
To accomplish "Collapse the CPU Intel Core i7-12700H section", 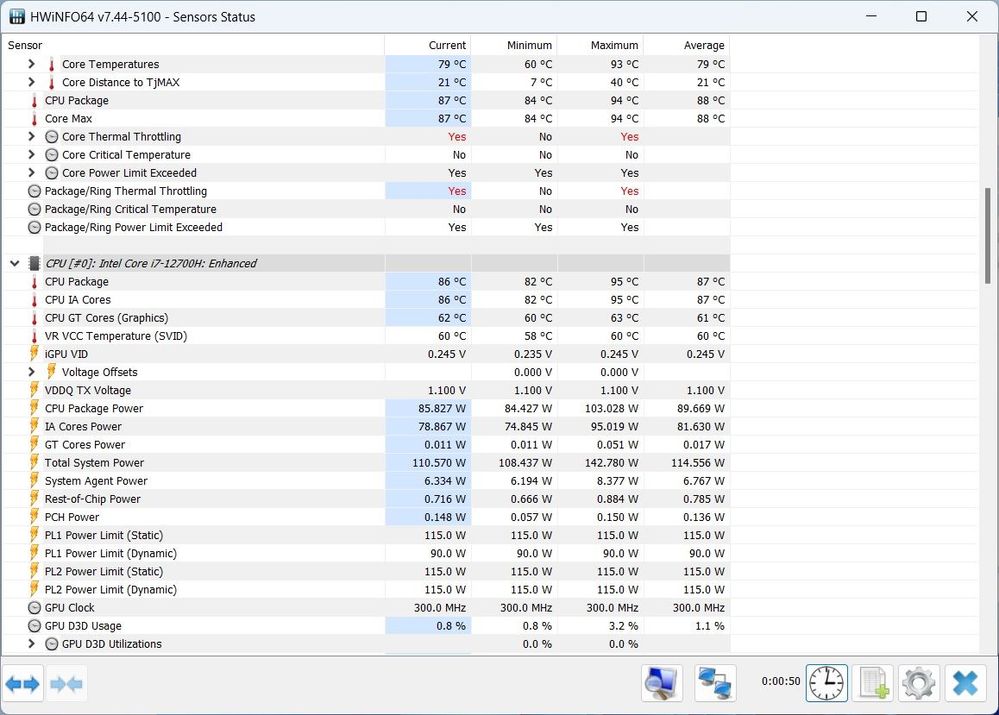I will tap(14, 264).
